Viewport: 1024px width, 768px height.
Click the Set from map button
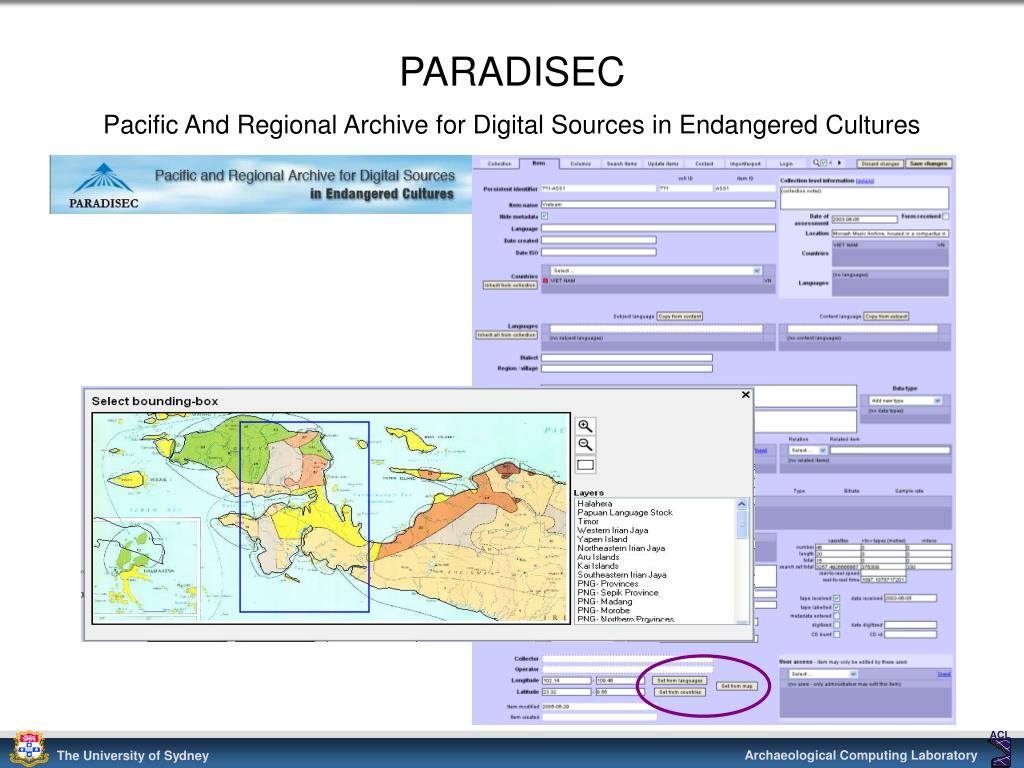point(737,686)
